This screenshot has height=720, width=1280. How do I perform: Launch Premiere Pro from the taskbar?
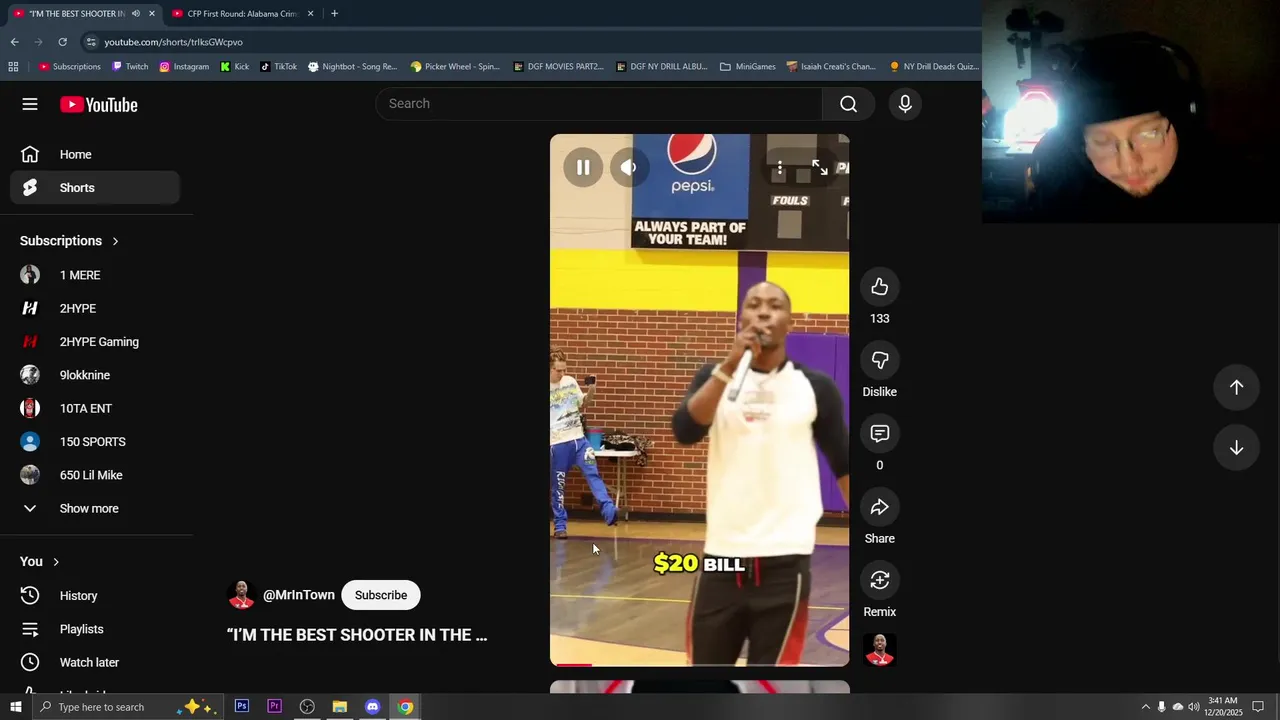274,707
